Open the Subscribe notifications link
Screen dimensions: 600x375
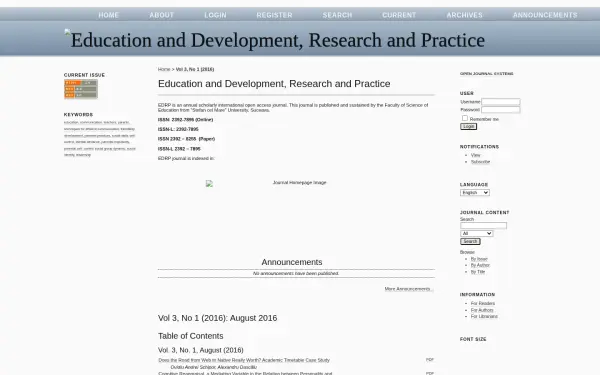coord(480,162)
